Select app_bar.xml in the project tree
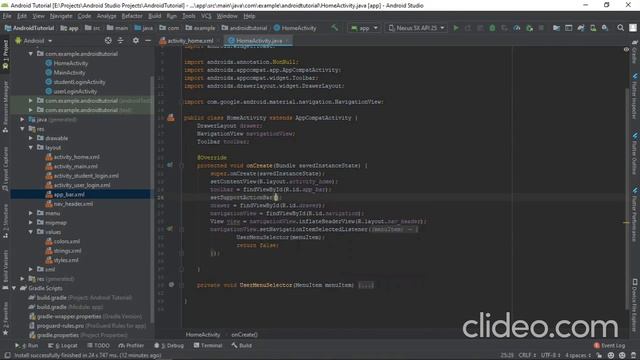640x360 pixels. click(x=69, y=195)
